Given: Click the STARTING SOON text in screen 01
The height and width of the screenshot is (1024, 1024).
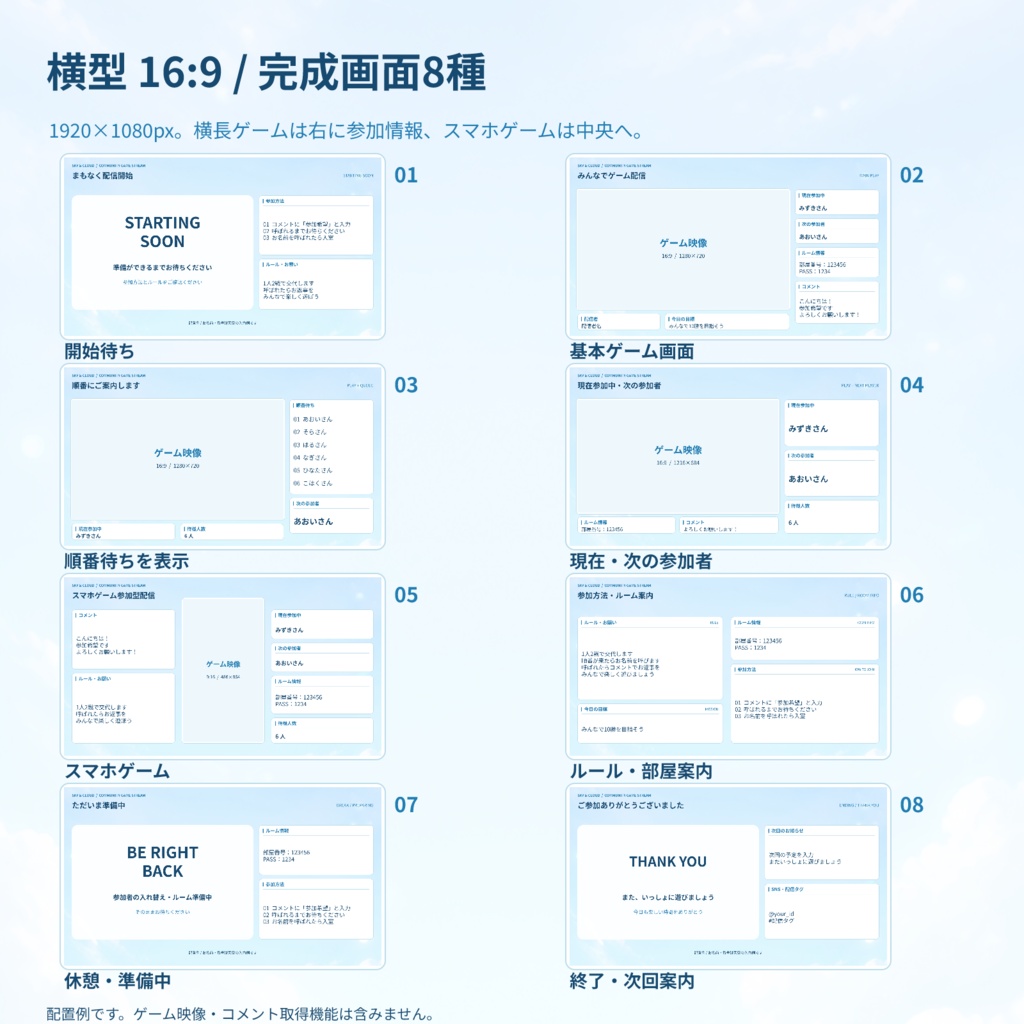Looking at the screenshot, I should (163, 232).
